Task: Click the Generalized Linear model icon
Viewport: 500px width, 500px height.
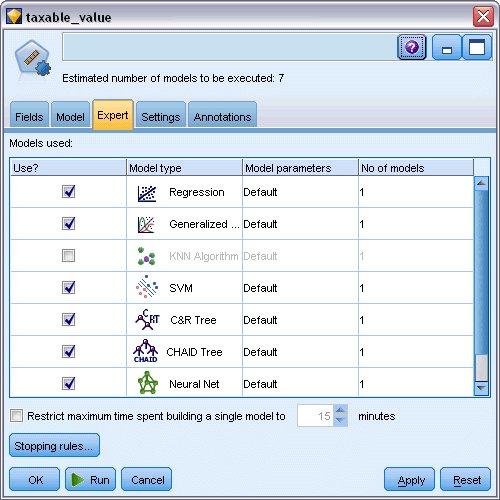Action: (146, 225)
